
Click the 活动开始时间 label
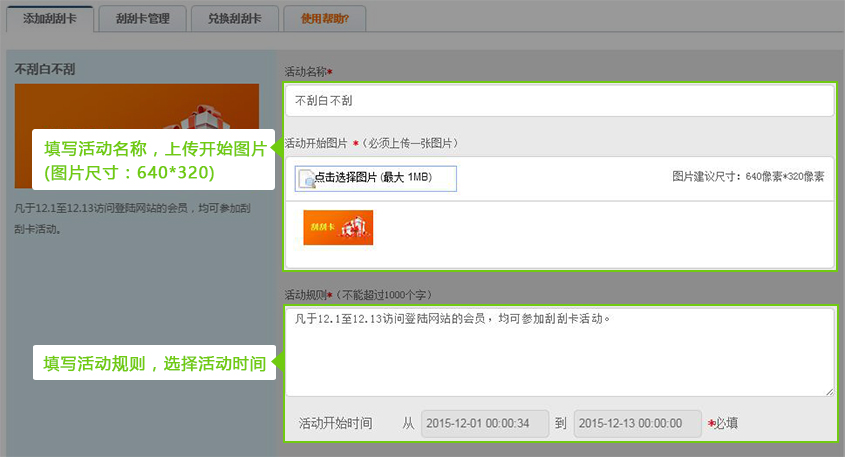(x=336, y=424)
